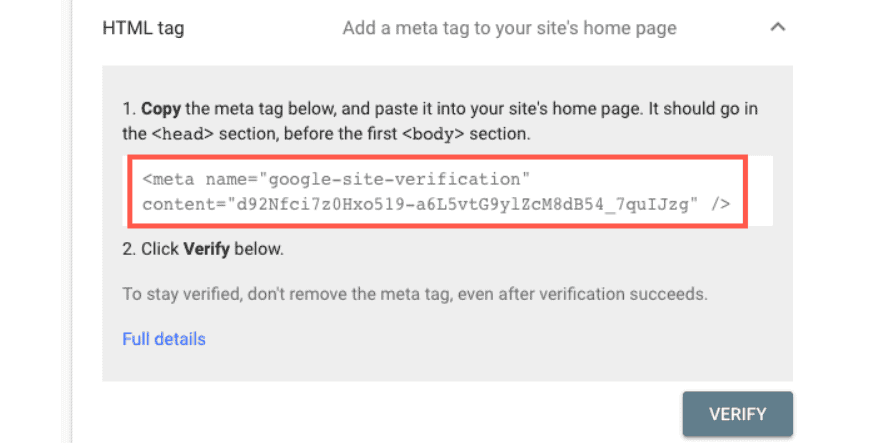Image resolution: width=887 pixels, height=443 pixels.
Task: Click the 'Add a meta tag' description
Action: click(509, 28)
